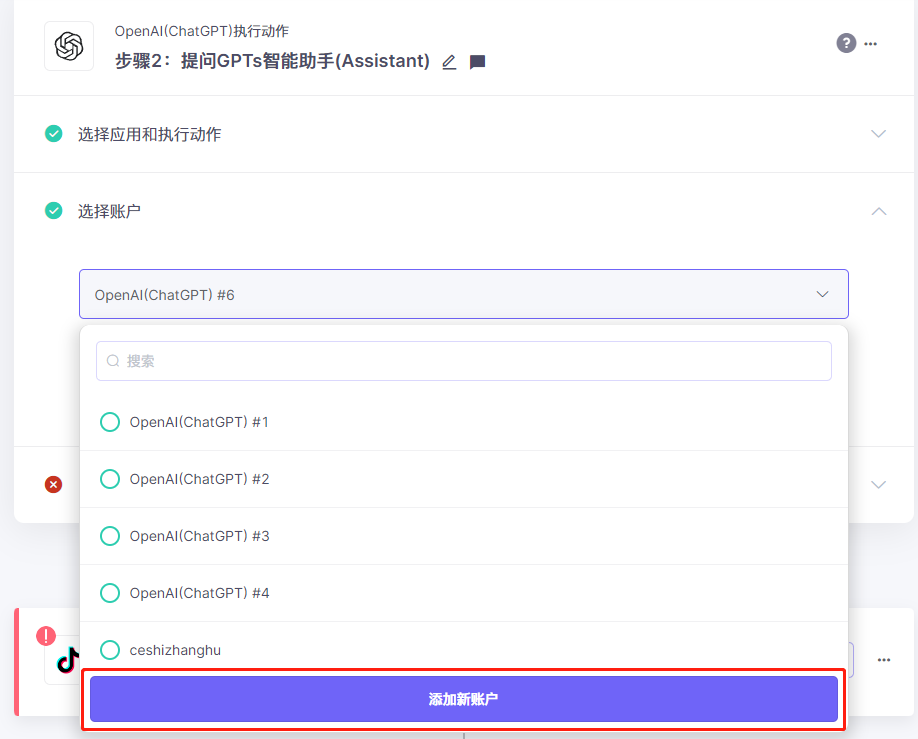This screenshot has width=918, height=739.
Task: Collapse the 选择账户 section chevron
Action: coord(878,211)
